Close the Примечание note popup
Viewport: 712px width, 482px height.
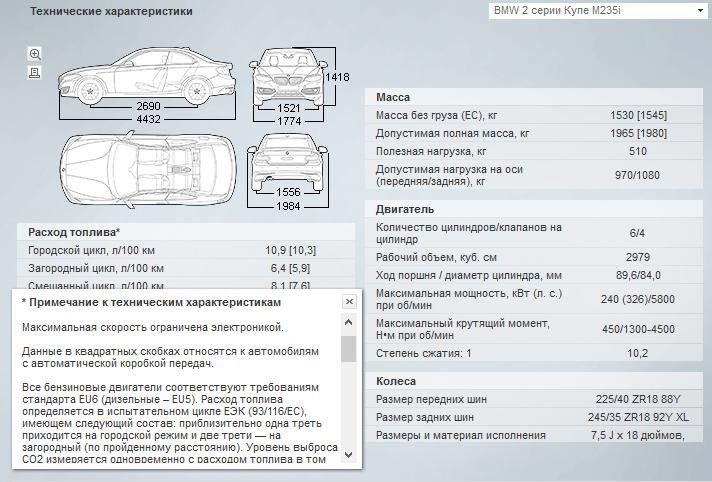349,302
